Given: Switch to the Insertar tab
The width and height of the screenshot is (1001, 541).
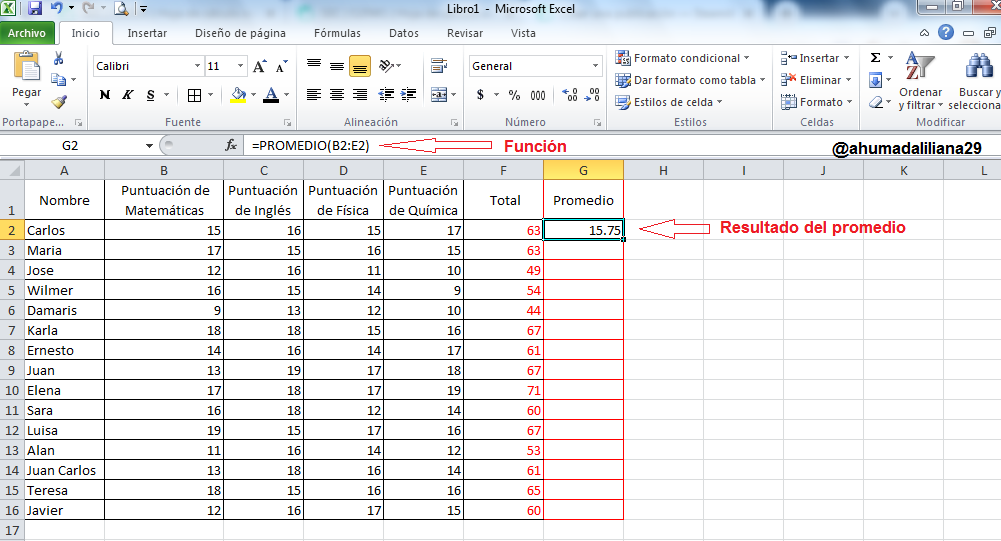Looking at the screenshot, I should 147,33.
